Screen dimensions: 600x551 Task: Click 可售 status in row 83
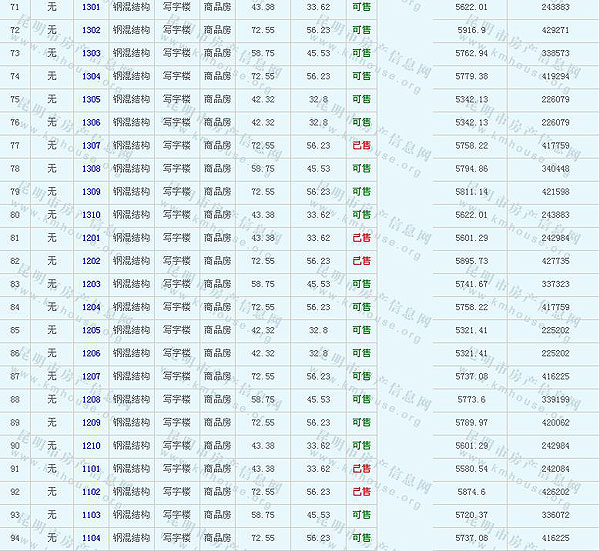click(x=361, y=284)
